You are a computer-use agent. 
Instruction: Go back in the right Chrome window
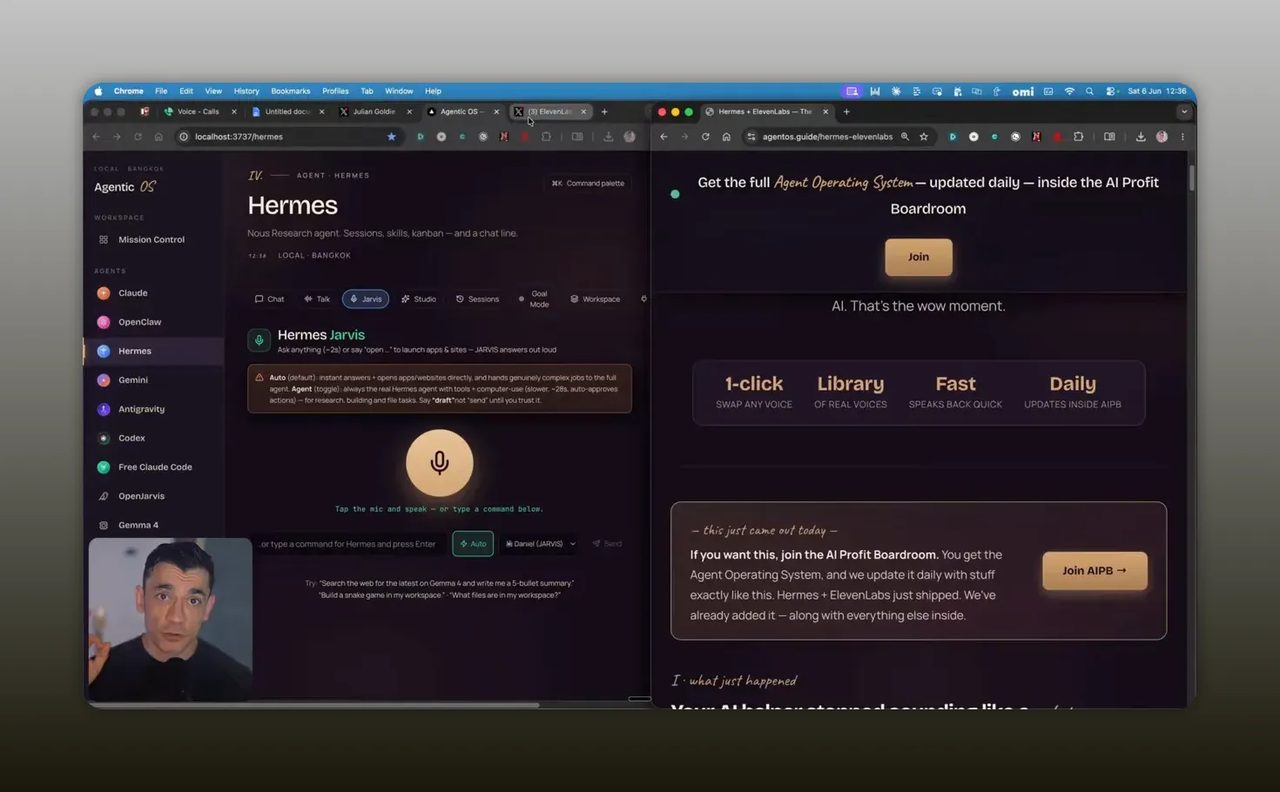pyautogui.click(x=663, y=136)
